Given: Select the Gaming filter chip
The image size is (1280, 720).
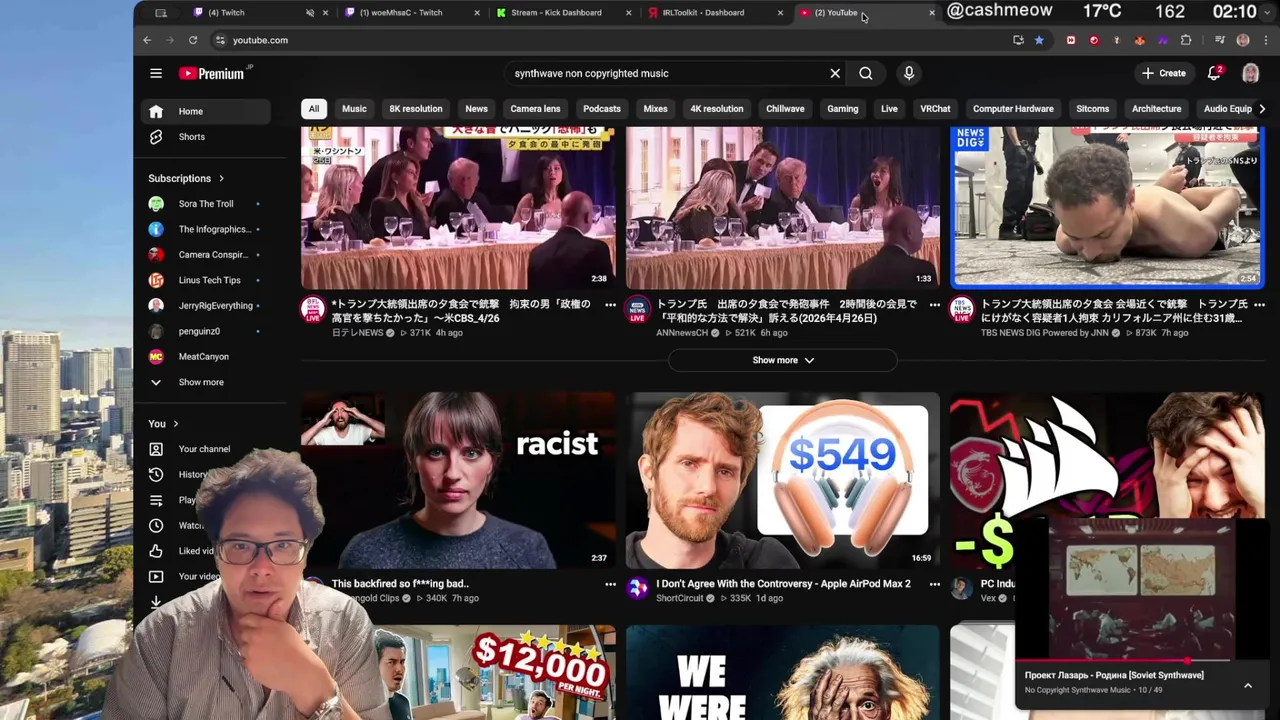Looking at the screenshot, I should click(x=843, y=109).
